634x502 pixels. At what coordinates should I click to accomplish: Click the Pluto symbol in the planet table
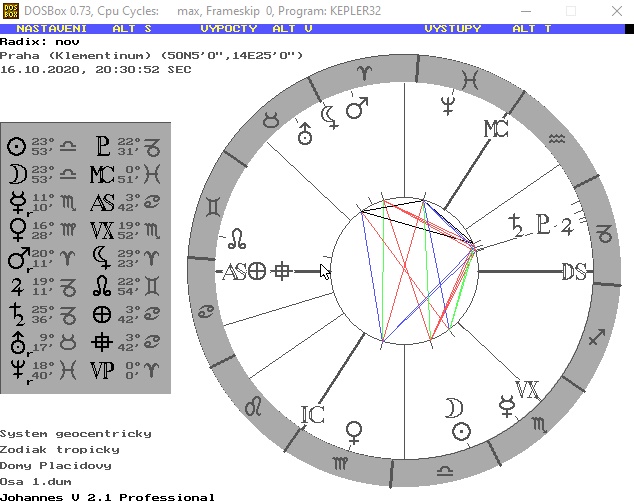pos(103,146)
